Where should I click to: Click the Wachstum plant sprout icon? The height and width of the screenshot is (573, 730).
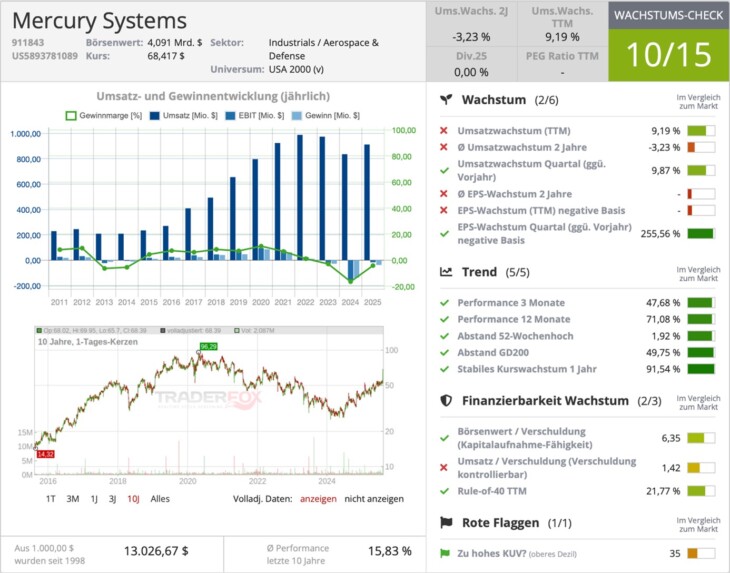pos(446,100)
